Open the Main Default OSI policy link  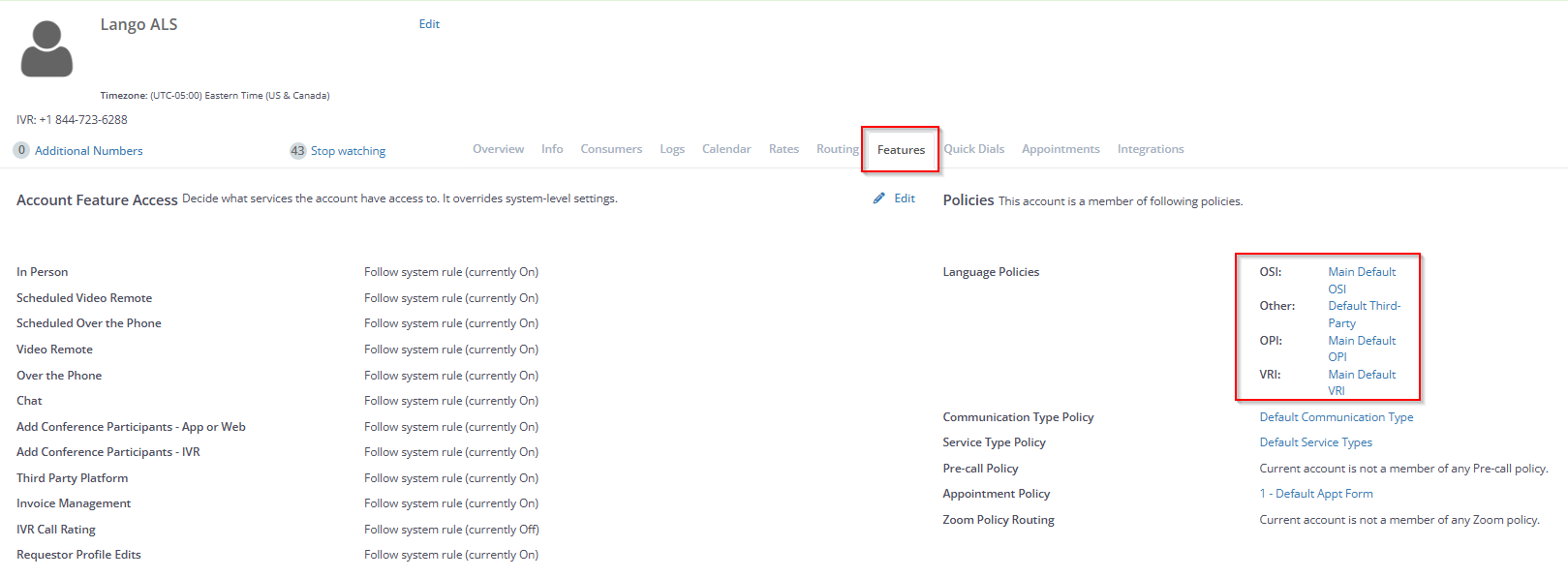[1361, 272]
